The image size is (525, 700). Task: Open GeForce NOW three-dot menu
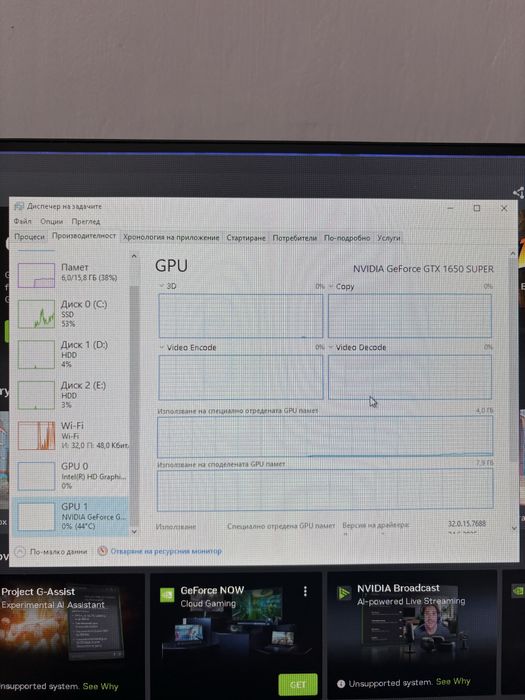click(305, 592)
